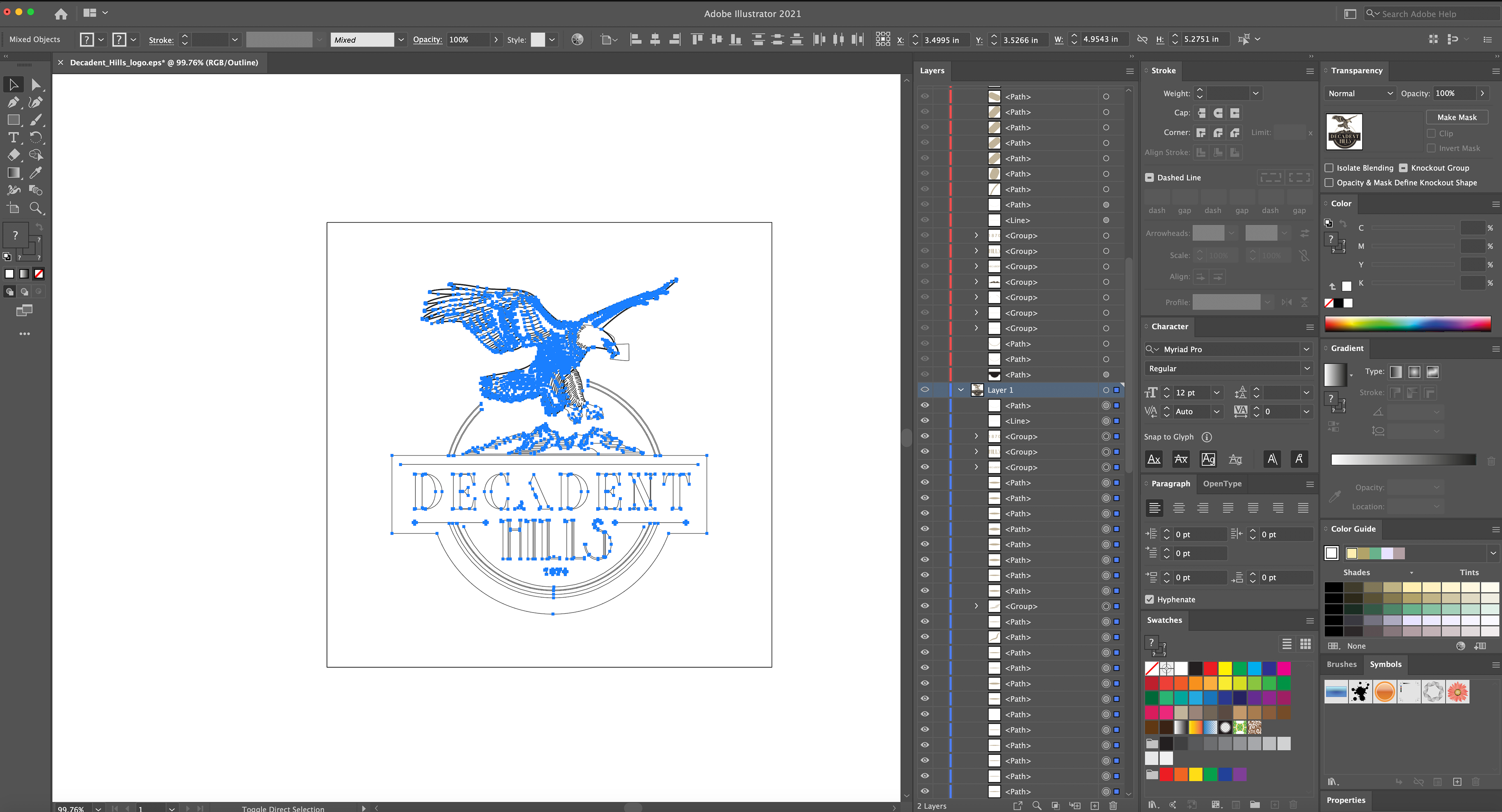This screenshot has width=1502, height=812.
Task: Select the Direct Selection tool
Action: (36, 85)
